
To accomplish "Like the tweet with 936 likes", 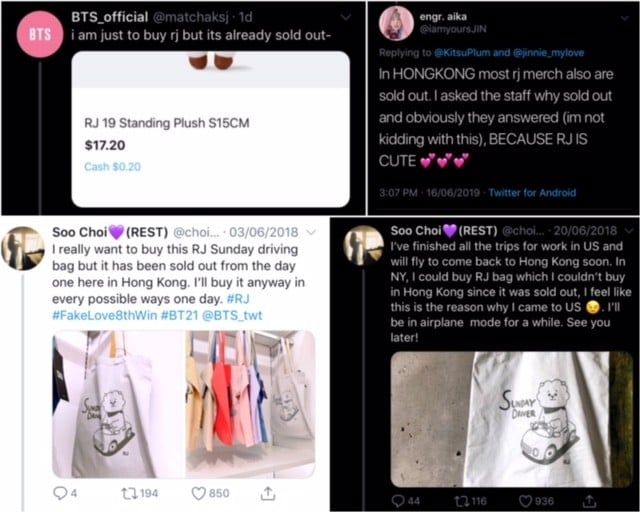I will click(x=525, y=501).
